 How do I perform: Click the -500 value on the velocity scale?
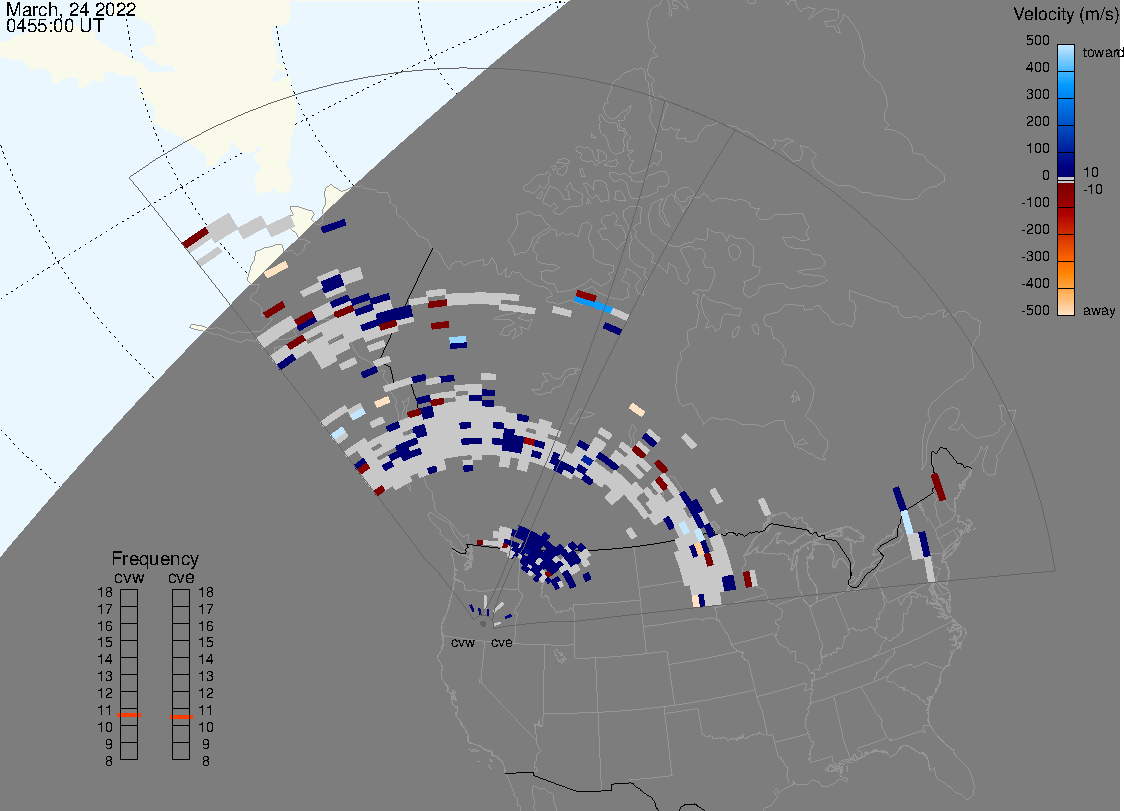pyautogui.click(x=1036, y=310)
